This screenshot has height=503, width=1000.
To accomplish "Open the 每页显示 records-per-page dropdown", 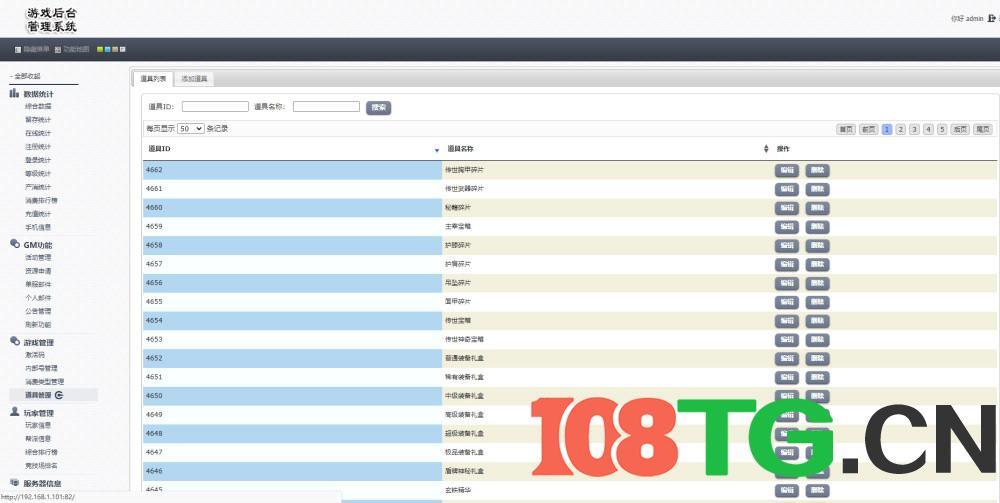I will 191,129.
